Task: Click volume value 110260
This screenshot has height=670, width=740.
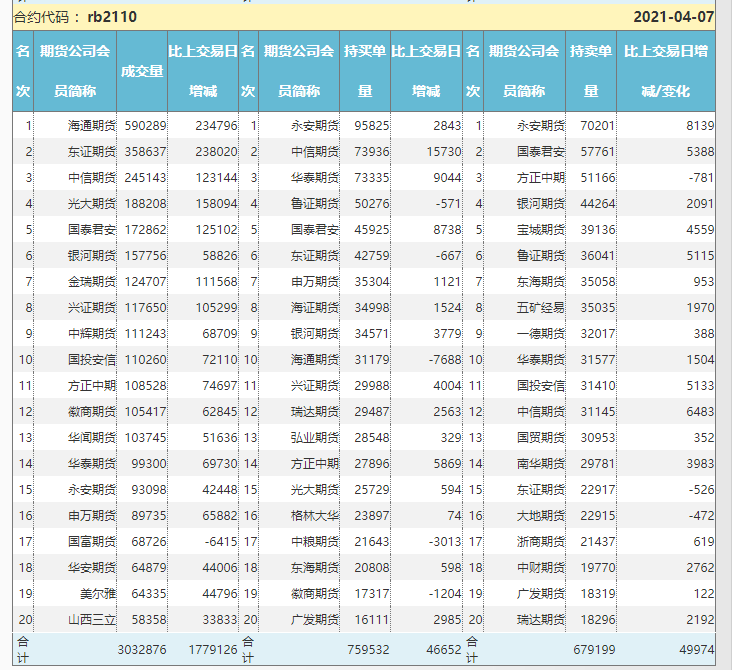Action: [145, 360]
